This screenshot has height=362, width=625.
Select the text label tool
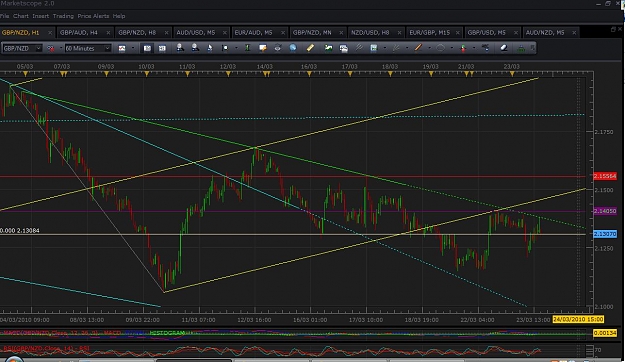tap(485, 48)
